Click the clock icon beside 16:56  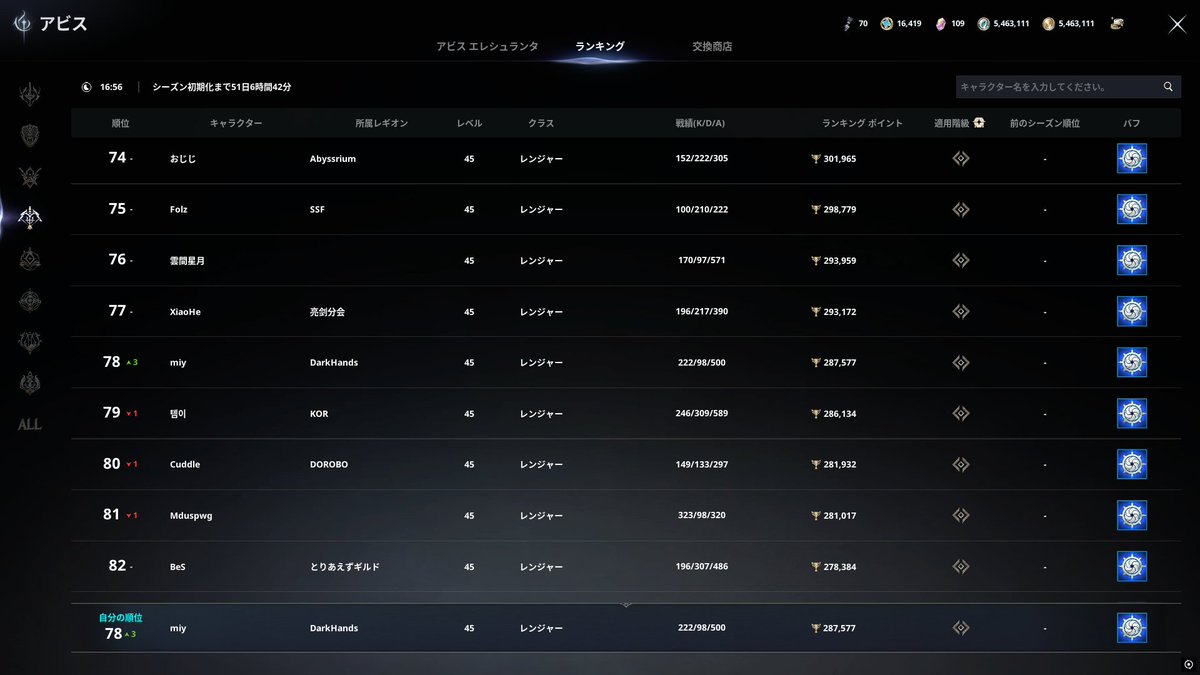pyautogui.click(x=87, y=87)
